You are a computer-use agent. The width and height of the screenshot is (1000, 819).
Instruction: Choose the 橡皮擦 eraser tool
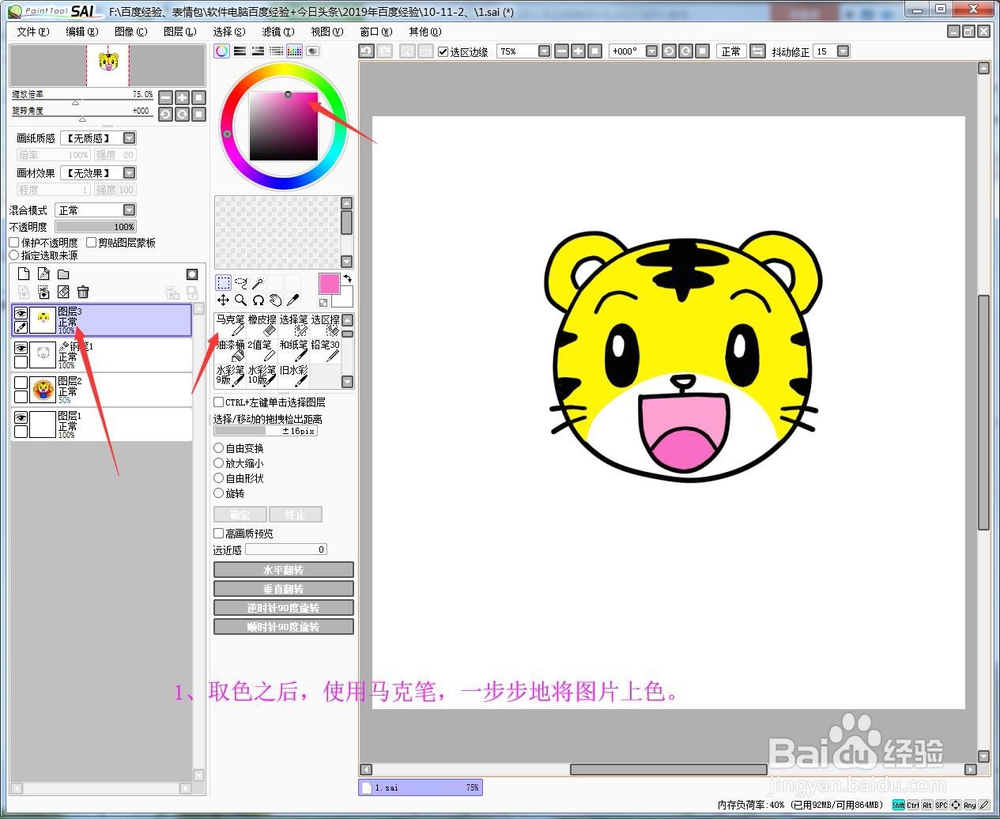point(262,325)
